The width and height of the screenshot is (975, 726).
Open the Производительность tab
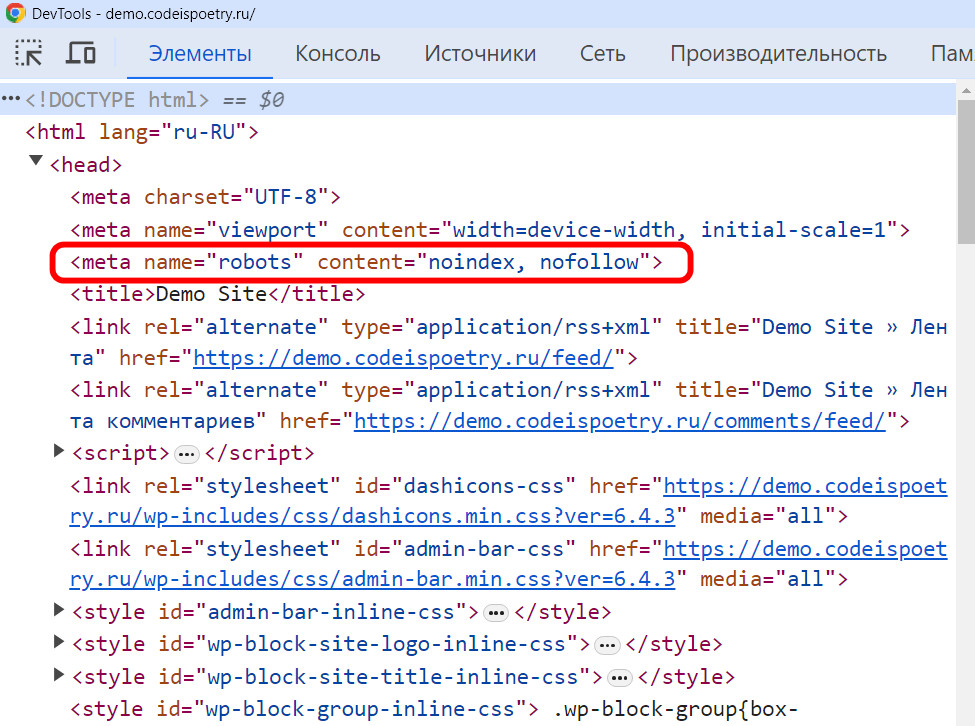click(779, 54)
